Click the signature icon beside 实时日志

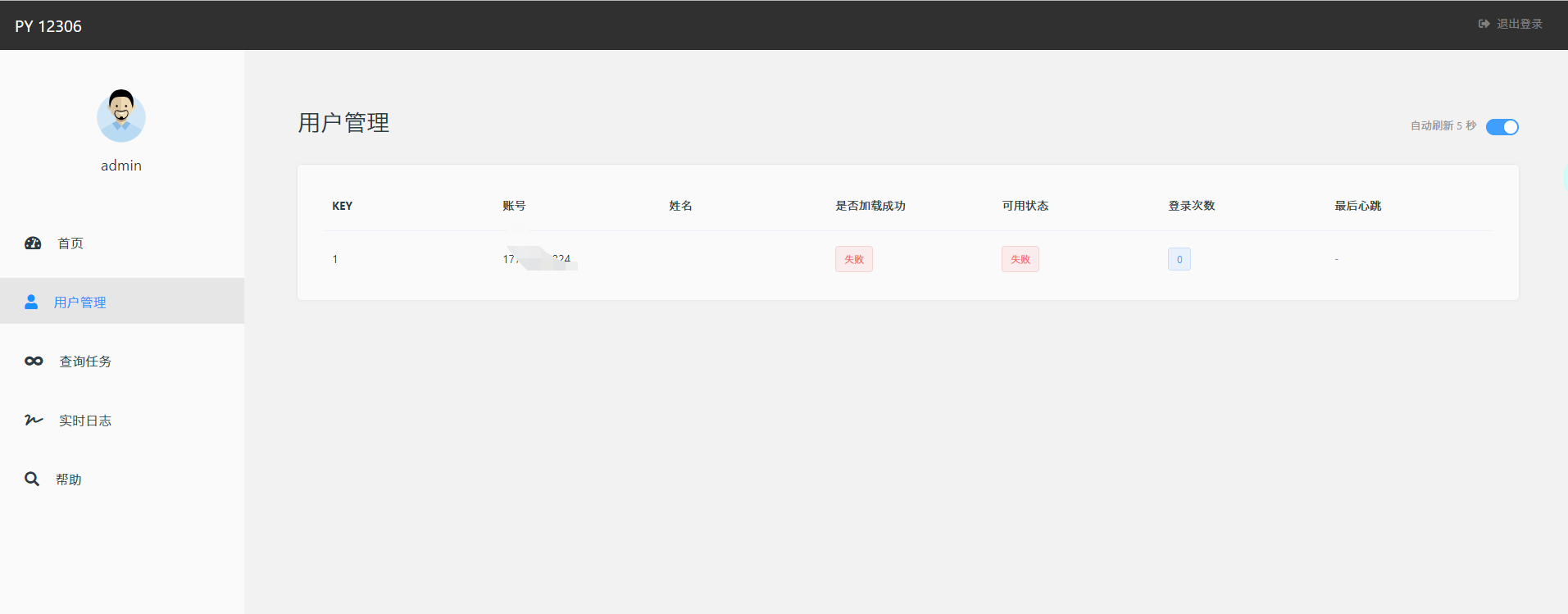pyautogui.click(x=34, y=421)
